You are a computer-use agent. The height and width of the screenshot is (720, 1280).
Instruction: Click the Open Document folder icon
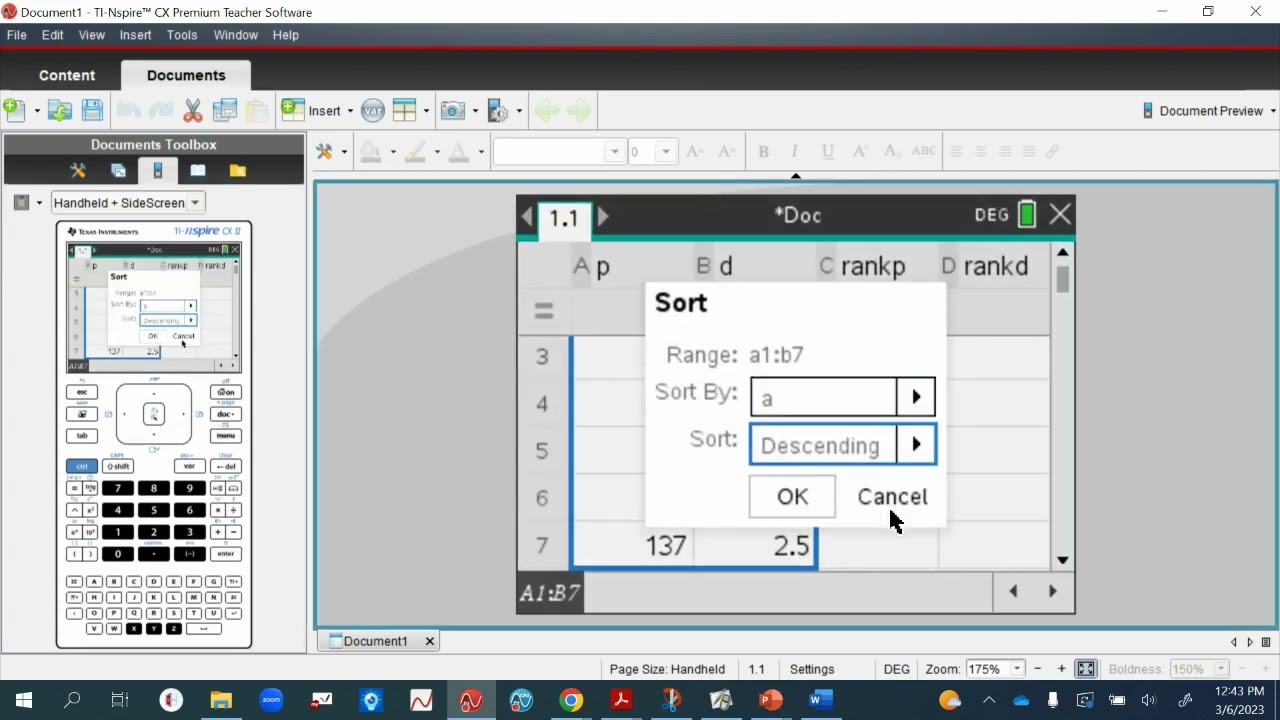60,111
